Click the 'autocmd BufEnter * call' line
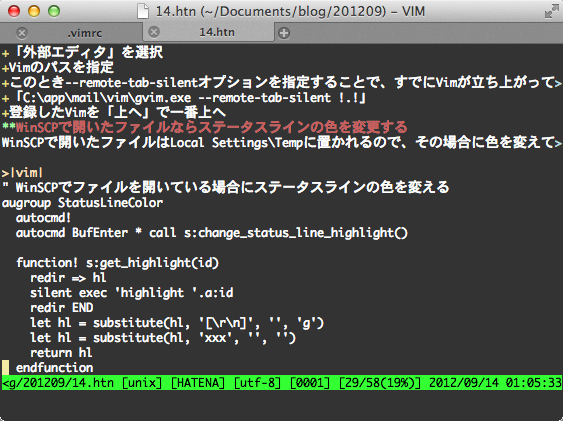 pos(212,233)
